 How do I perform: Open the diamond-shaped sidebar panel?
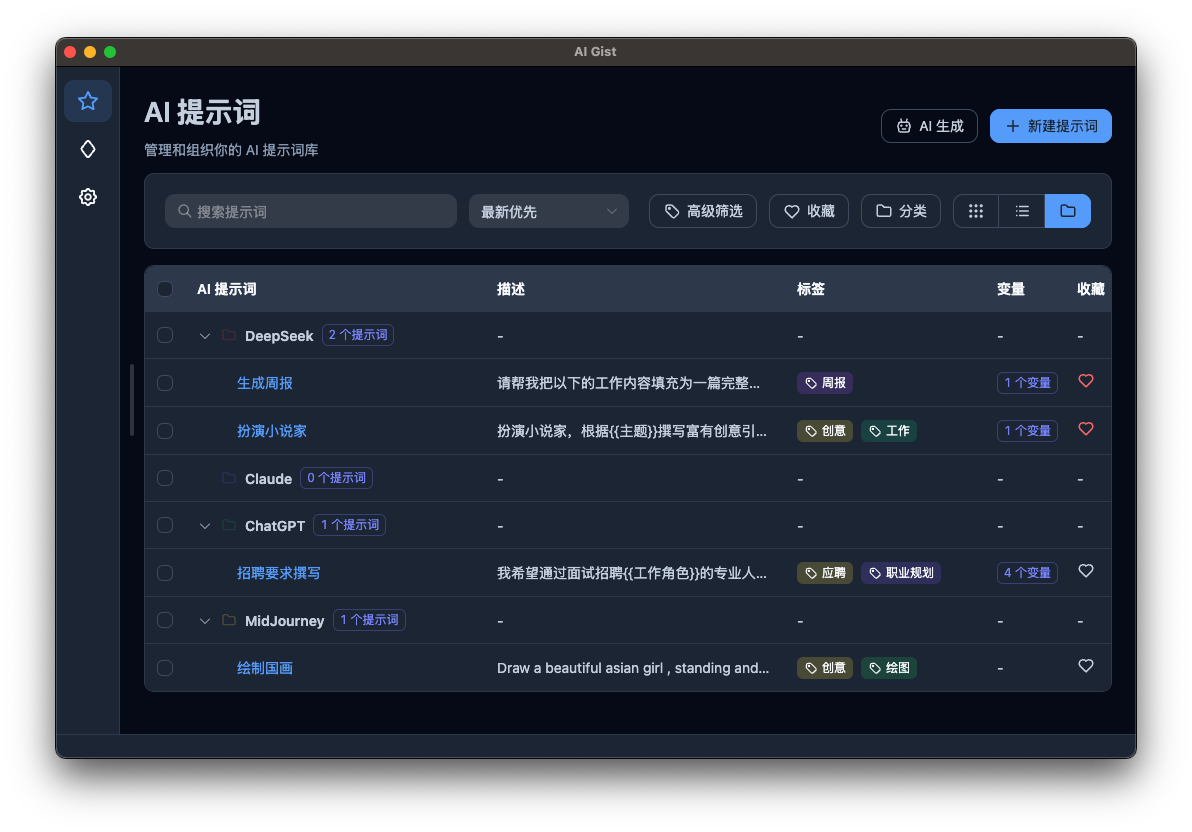(x=88, y=149)
